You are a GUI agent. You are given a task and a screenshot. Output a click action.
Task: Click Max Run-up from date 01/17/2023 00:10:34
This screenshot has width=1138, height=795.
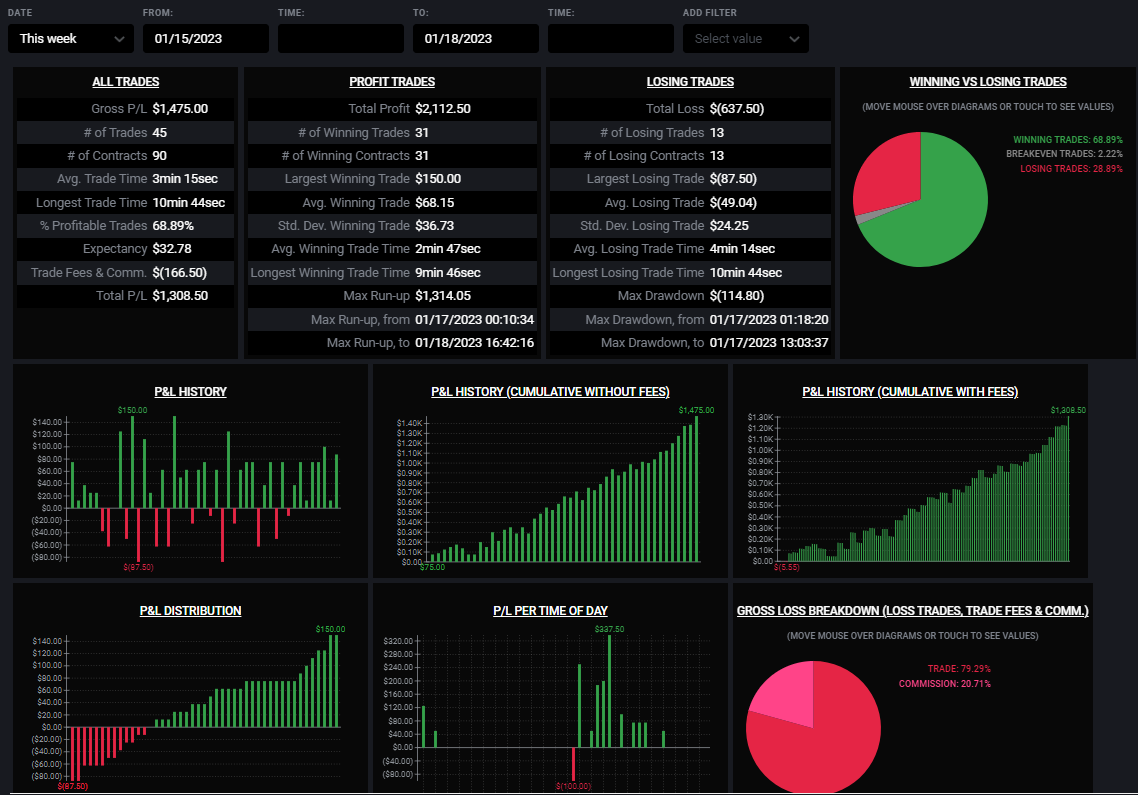click(475, 319)
